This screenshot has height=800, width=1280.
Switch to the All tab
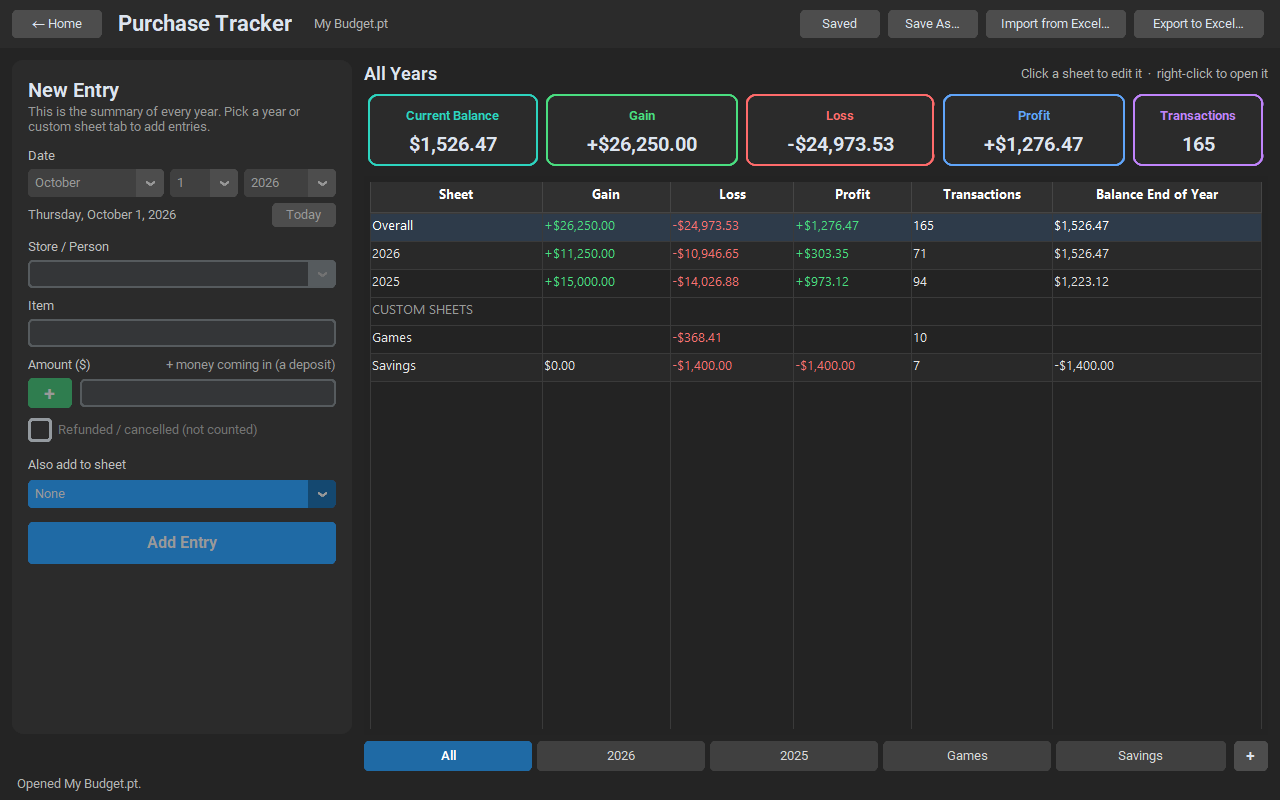pos(448,756)
